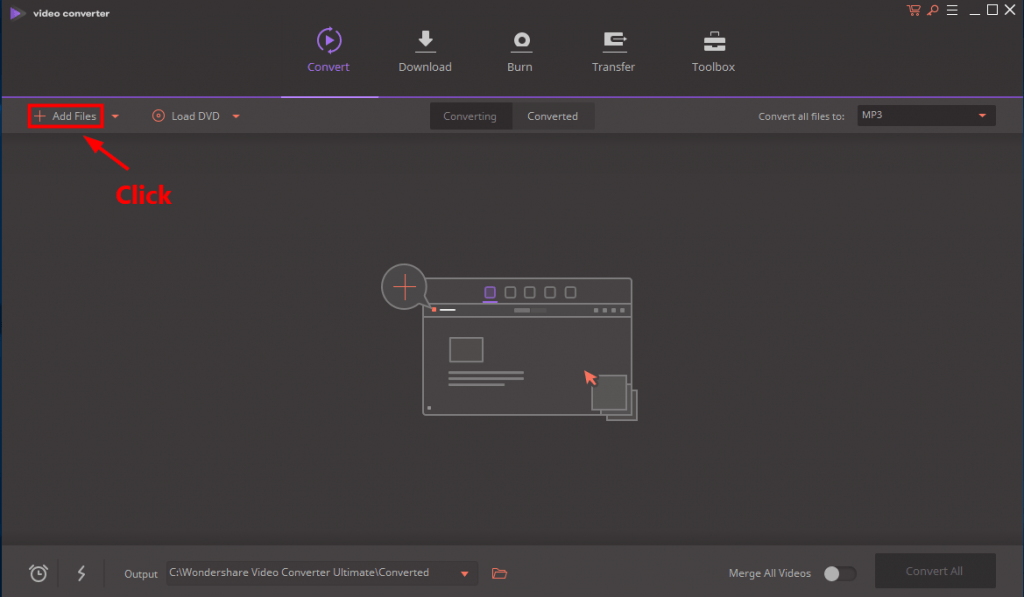Switch to the Converted tab

[552, 116]
